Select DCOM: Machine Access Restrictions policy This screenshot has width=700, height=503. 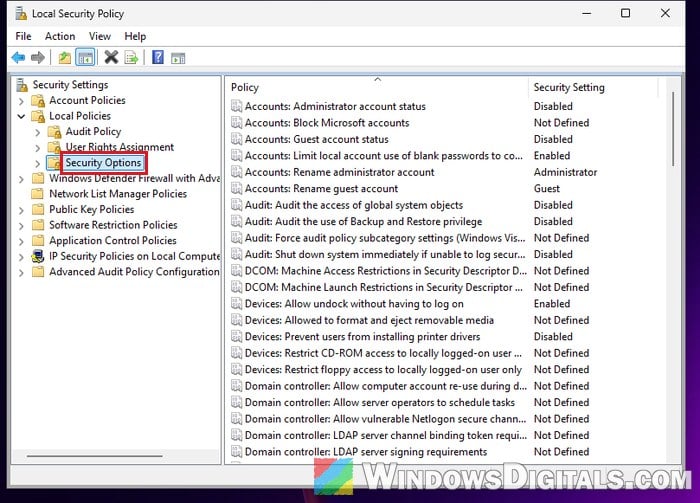tap(386, 271)
